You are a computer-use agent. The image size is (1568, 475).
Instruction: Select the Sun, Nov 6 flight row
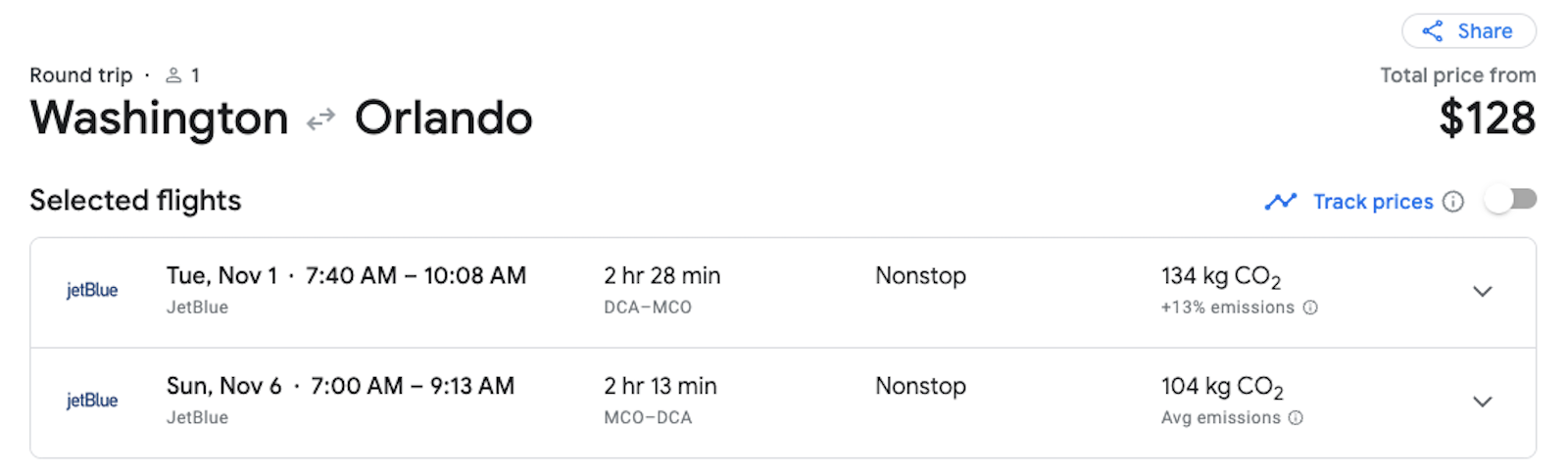pos(783,403)
